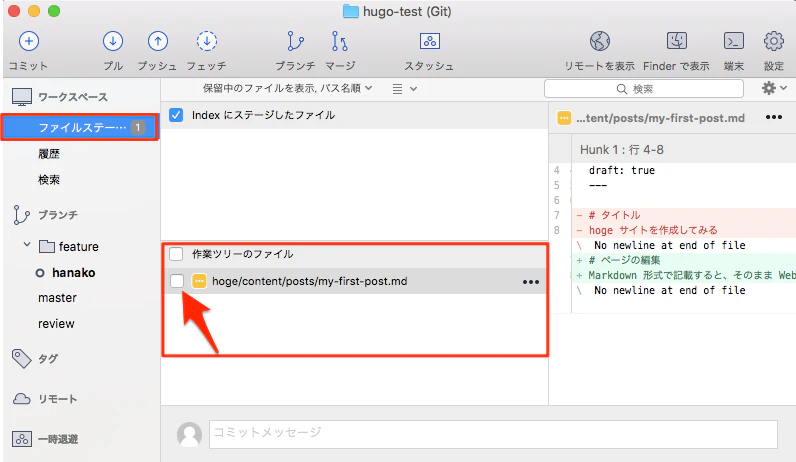Open the three-dots menu in diff header
The image size is (796, 462).
point(774,117)
